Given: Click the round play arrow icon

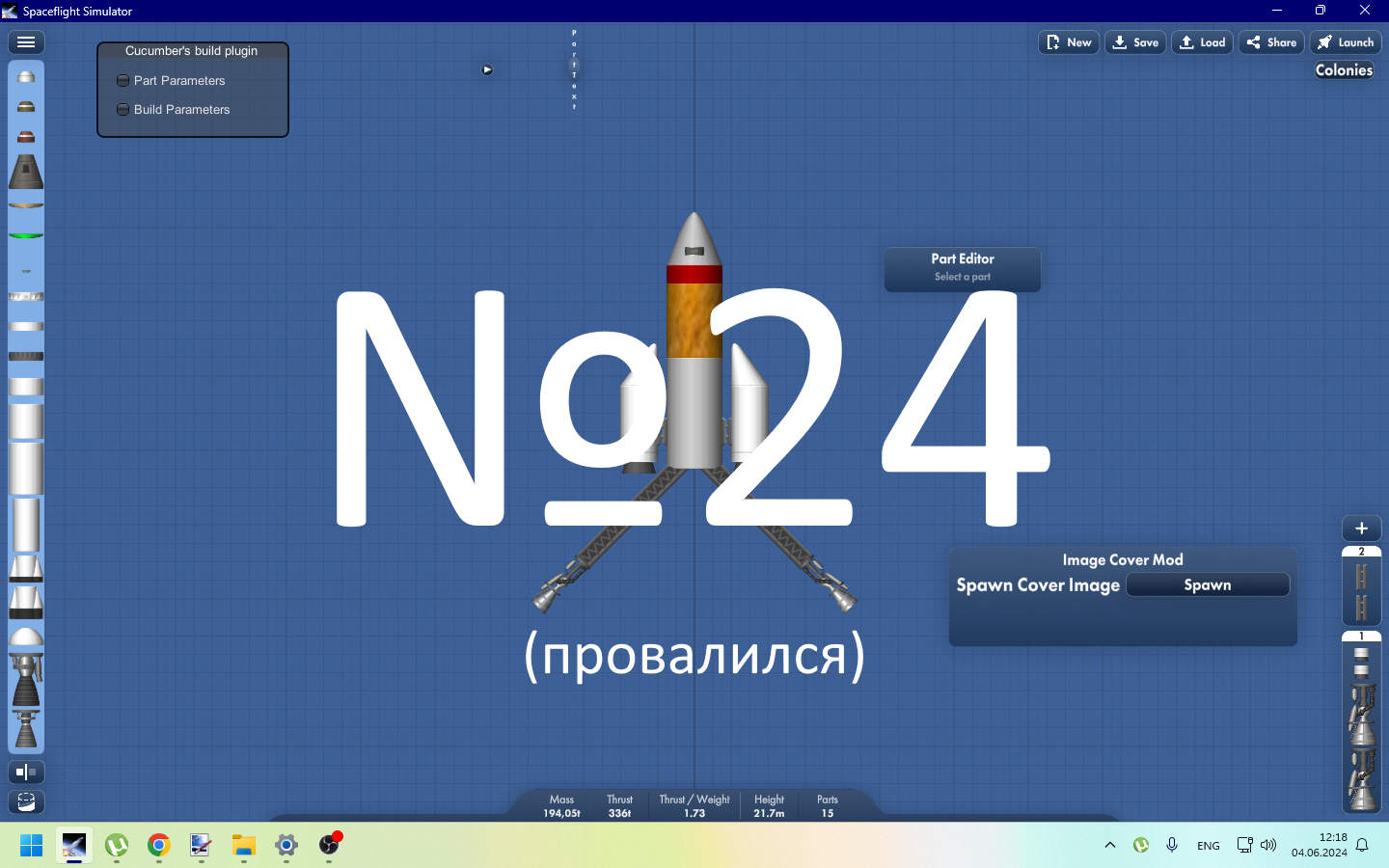Looking at the screenshot, I should 487,69.
